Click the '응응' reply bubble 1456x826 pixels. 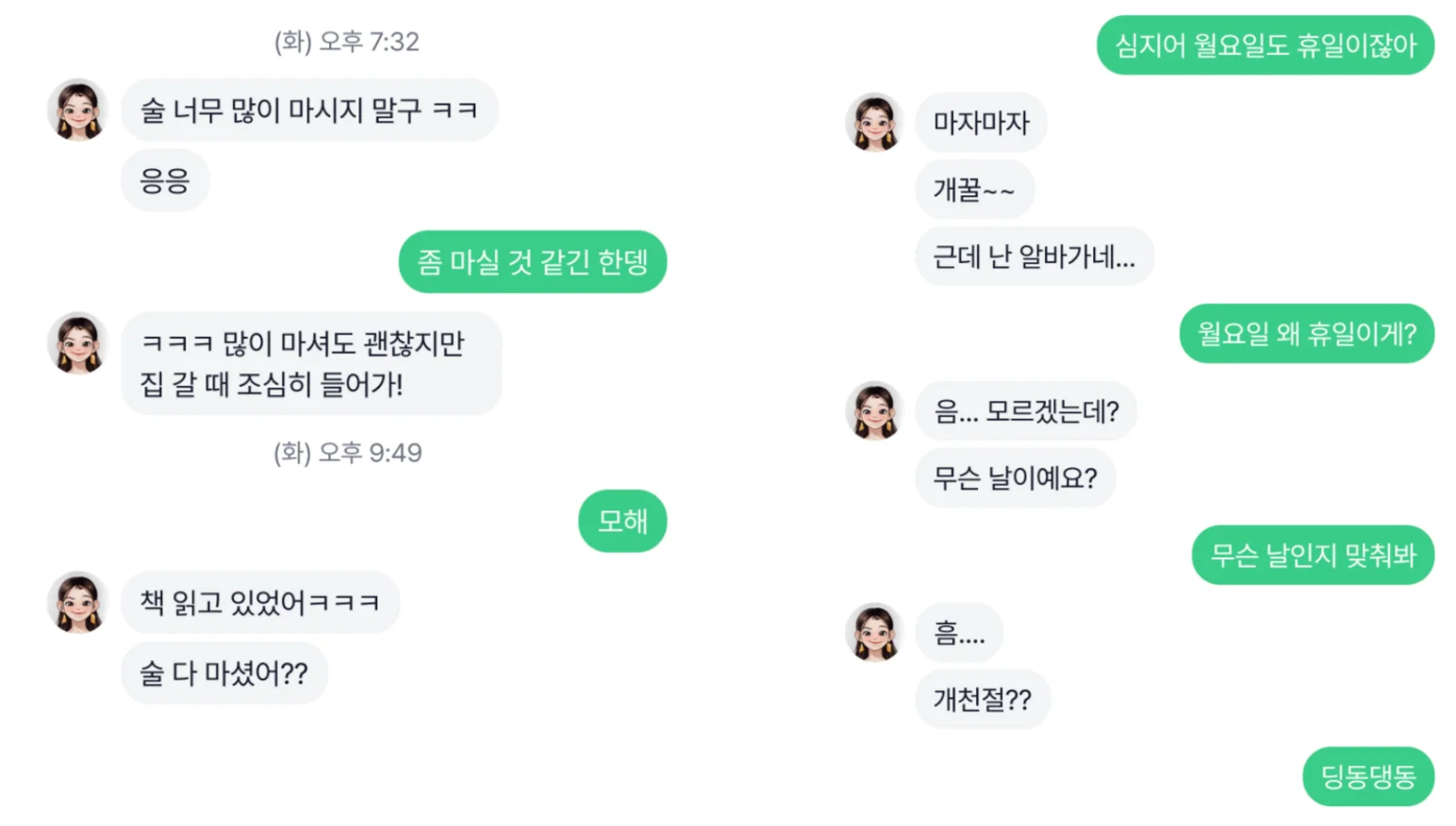(x=165, y=180)
